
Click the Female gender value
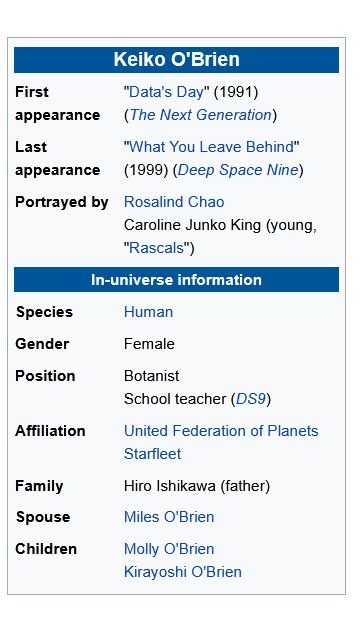click(149, 344)
